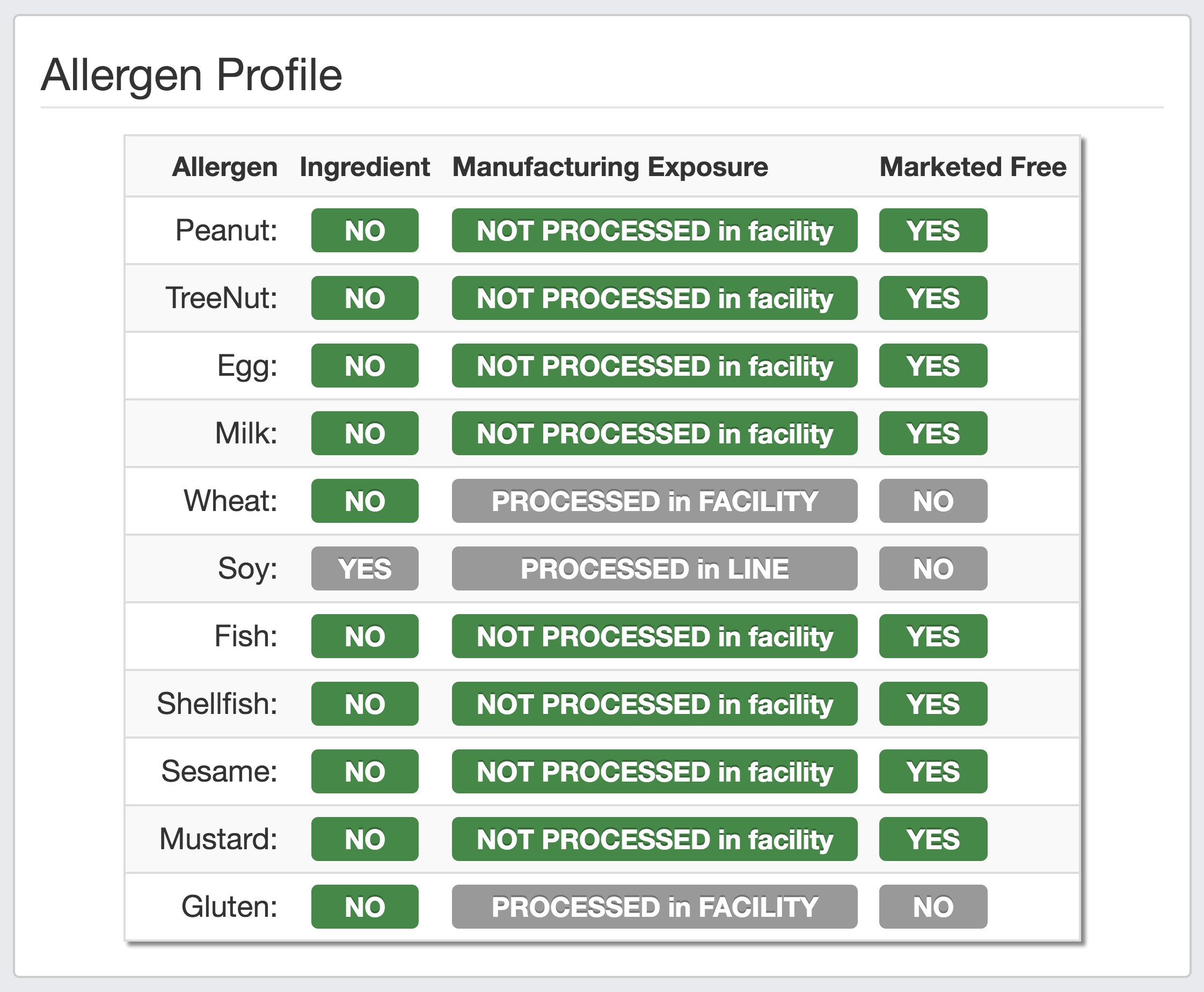Select the Marketed Free NO badge for Wheat
1204x992 pixels.
click(933, 501)
